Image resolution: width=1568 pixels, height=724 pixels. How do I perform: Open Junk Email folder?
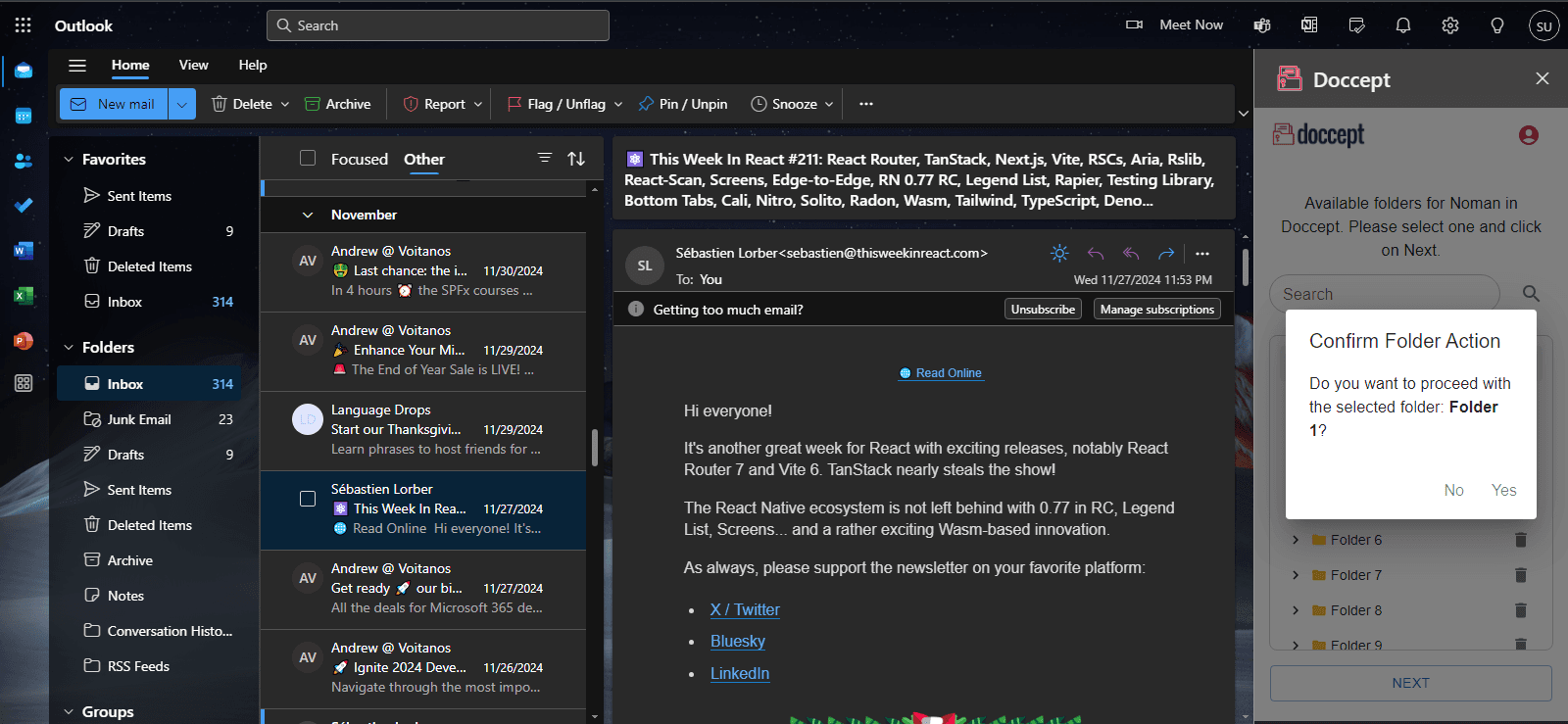coord(149,419)
